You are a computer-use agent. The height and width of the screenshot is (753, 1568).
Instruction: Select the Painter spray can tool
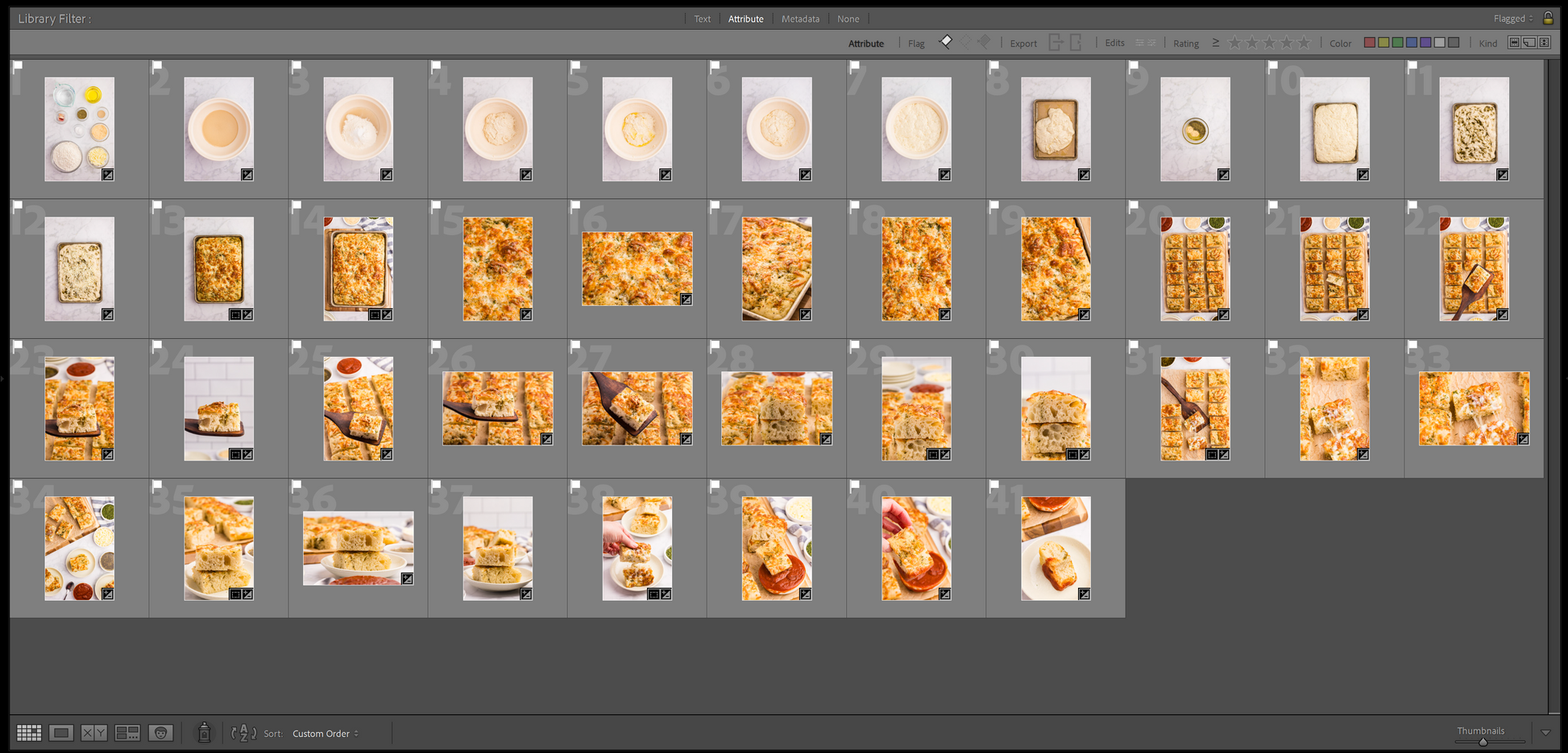[205, 732]
